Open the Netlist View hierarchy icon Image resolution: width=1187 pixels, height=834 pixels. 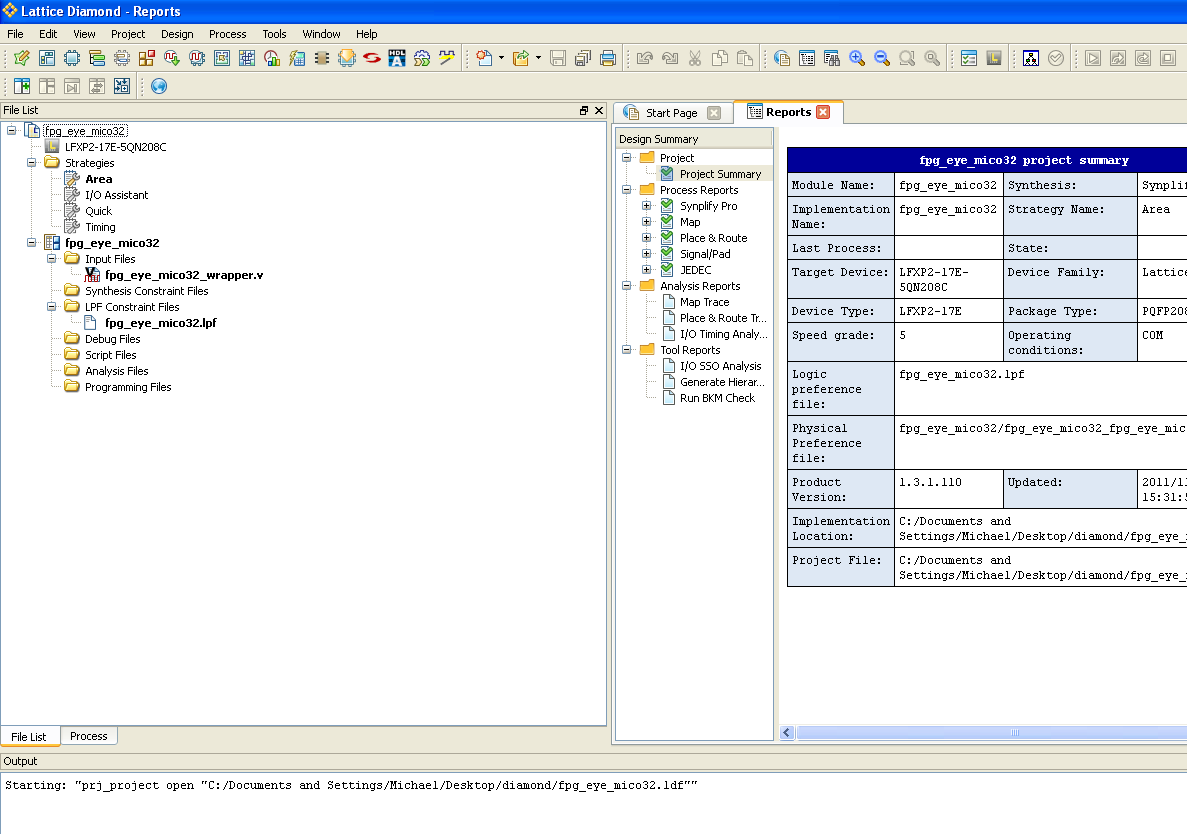click(97, 58)
